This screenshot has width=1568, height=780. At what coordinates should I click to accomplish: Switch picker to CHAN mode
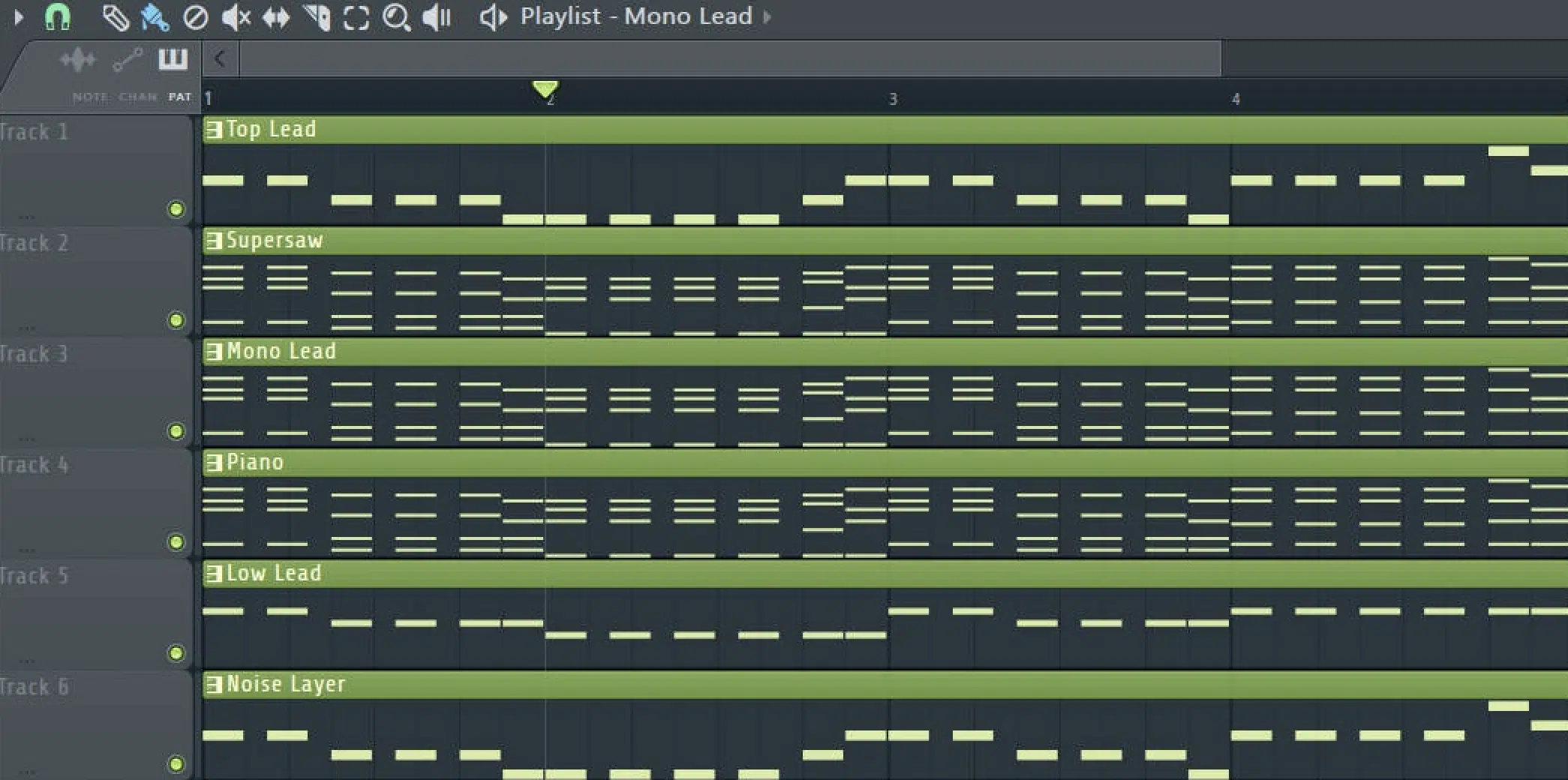pyautogui.click(x=138, y=97)
